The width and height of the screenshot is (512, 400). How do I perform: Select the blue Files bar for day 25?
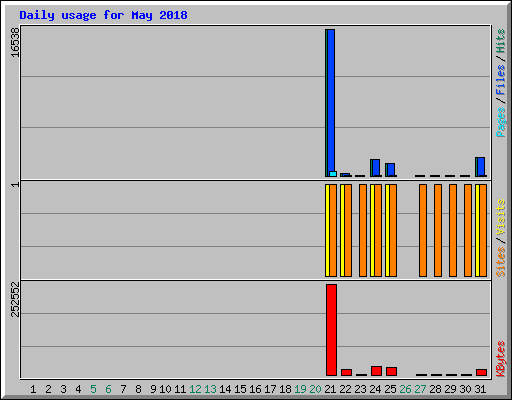coord(391,170)
